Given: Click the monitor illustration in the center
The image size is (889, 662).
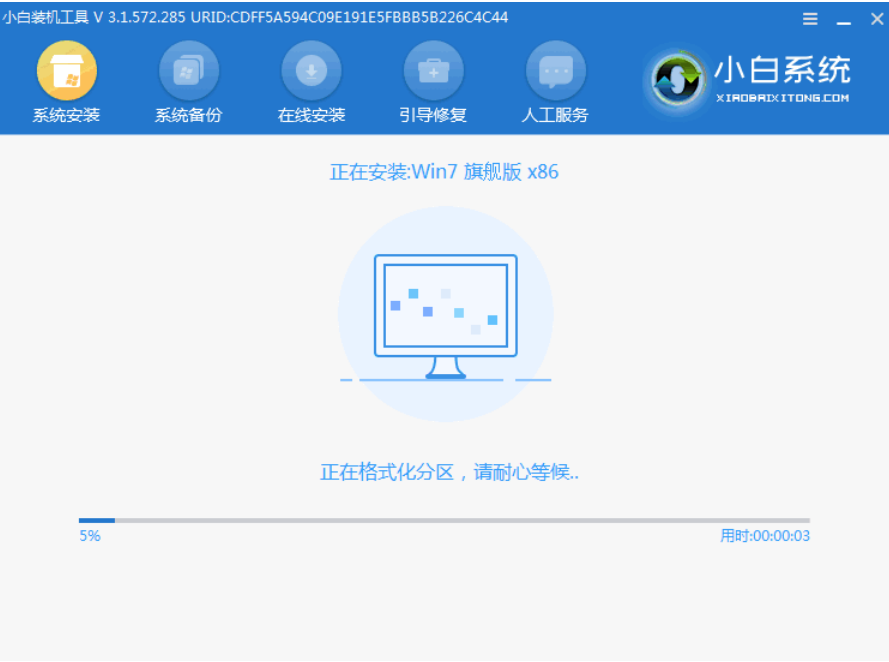Looking at the screenshot, I should 445,315.
